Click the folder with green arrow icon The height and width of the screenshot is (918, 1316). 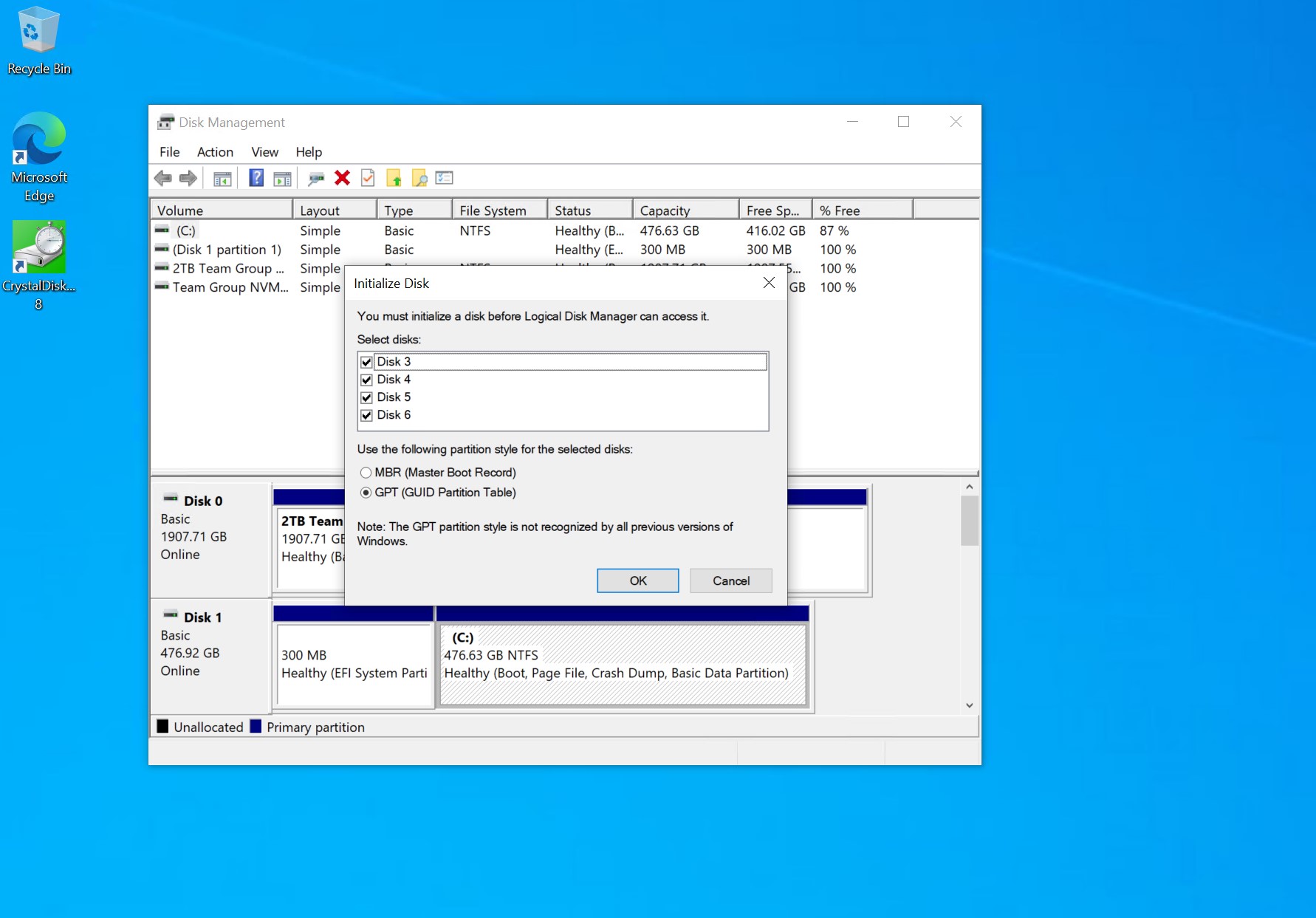pyautogui.click(x=394, y=178)
